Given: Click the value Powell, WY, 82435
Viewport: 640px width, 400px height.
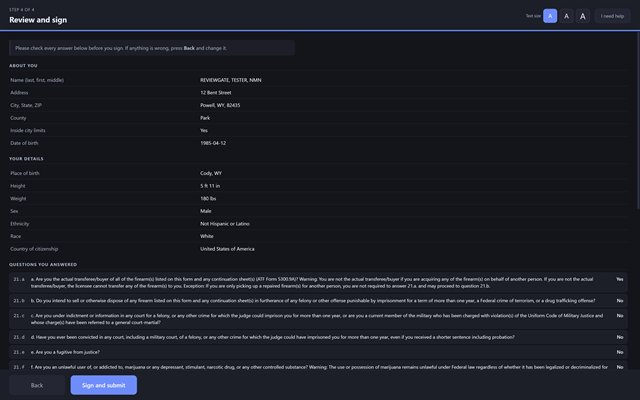Looking at the screenshot, I should (x=220, y=105).
